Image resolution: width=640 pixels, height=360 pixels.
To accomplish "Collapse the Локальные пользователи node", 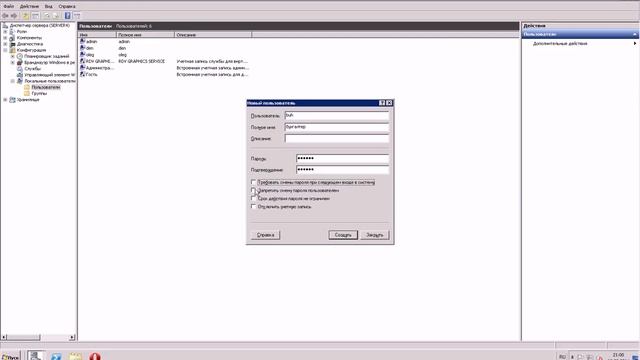I will tap(13, 81).
